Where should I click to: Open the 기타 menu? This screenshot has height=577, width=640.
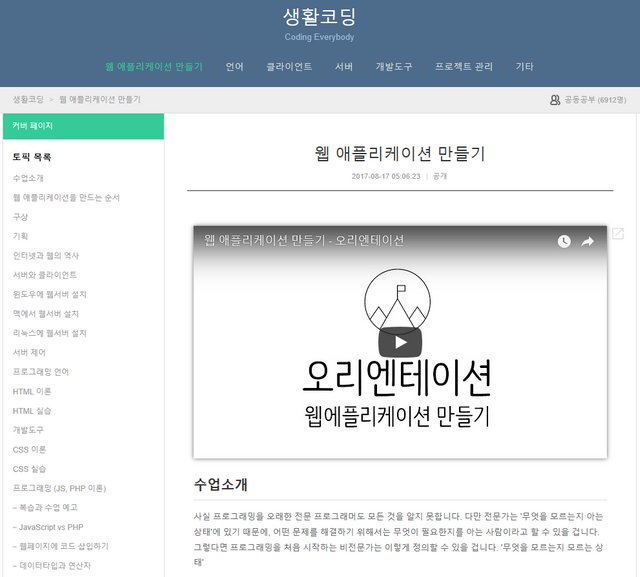click(524, 67)
